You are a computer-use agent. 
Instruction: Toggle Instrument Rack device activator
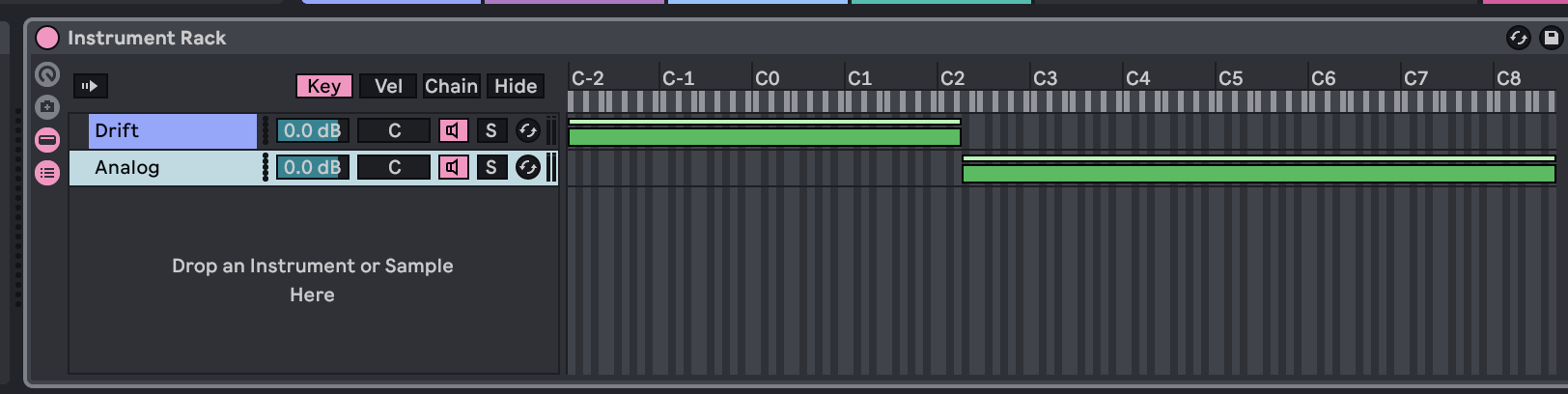[x=46, y=38]
